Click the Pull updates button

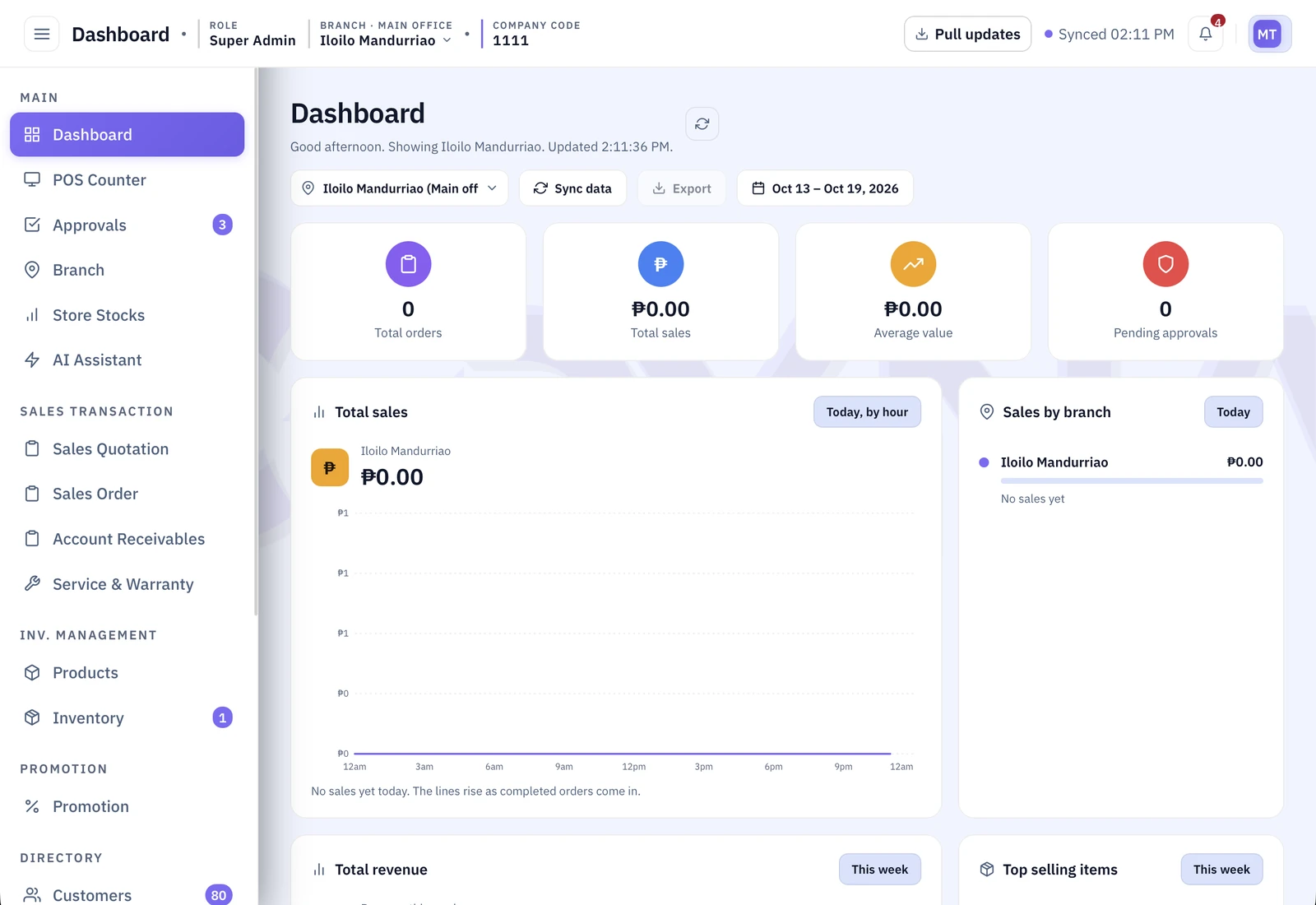[967, 34]
